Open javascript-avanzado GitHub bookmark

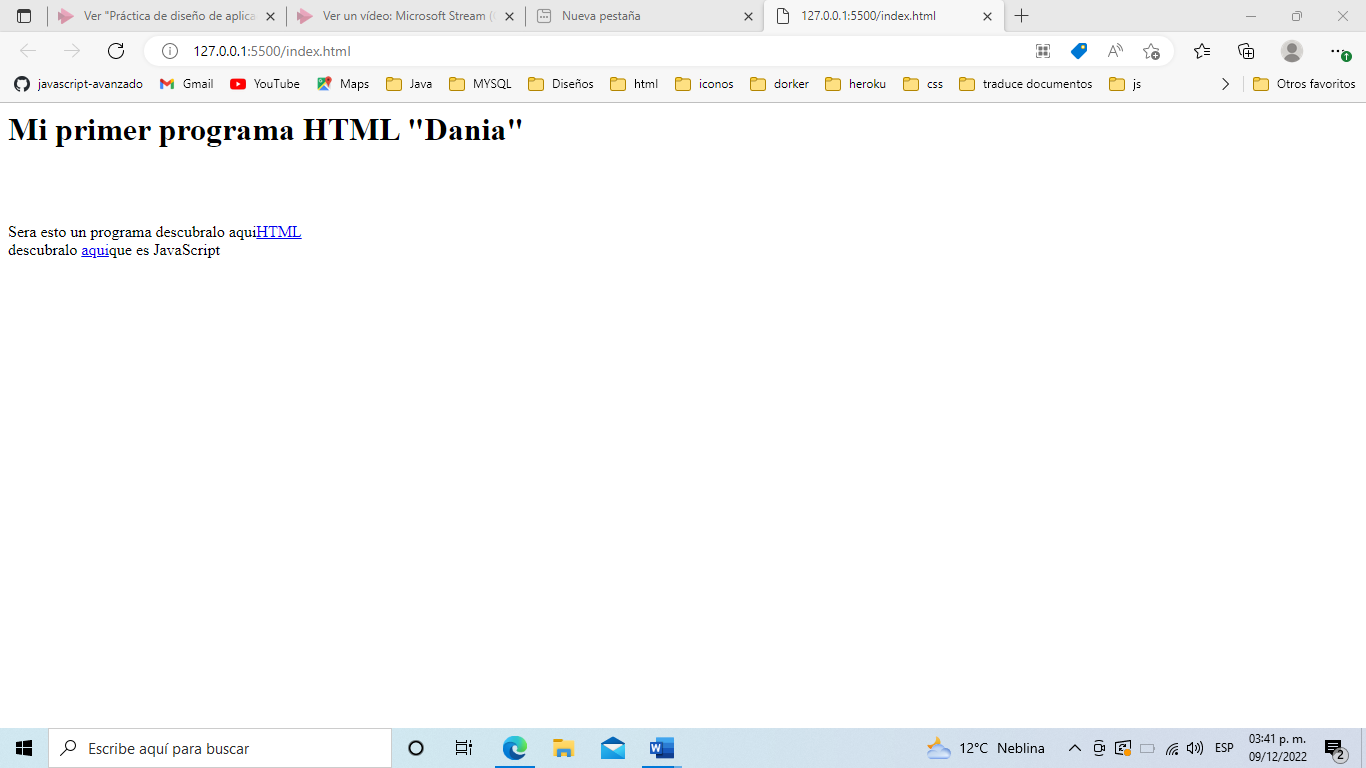tap(79, 84)
